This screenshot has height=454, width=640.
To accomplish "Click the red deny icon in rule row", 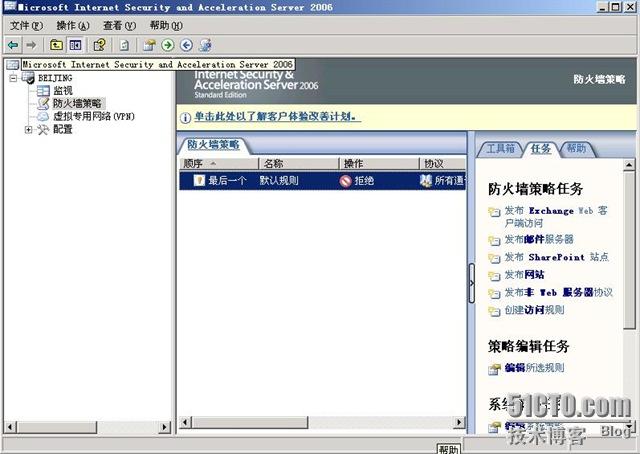I will coord(345,181).
